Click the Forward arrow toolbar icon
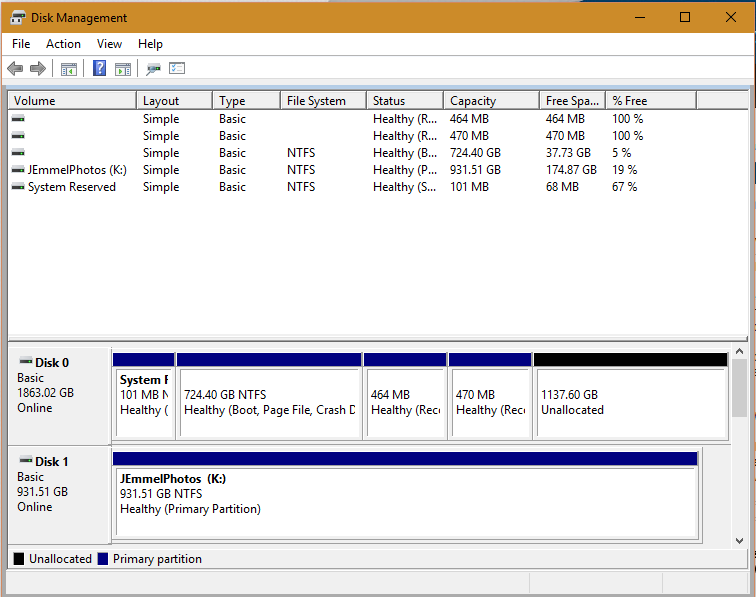Viewport: 756px width, 597px height. (x=38, y=68)
